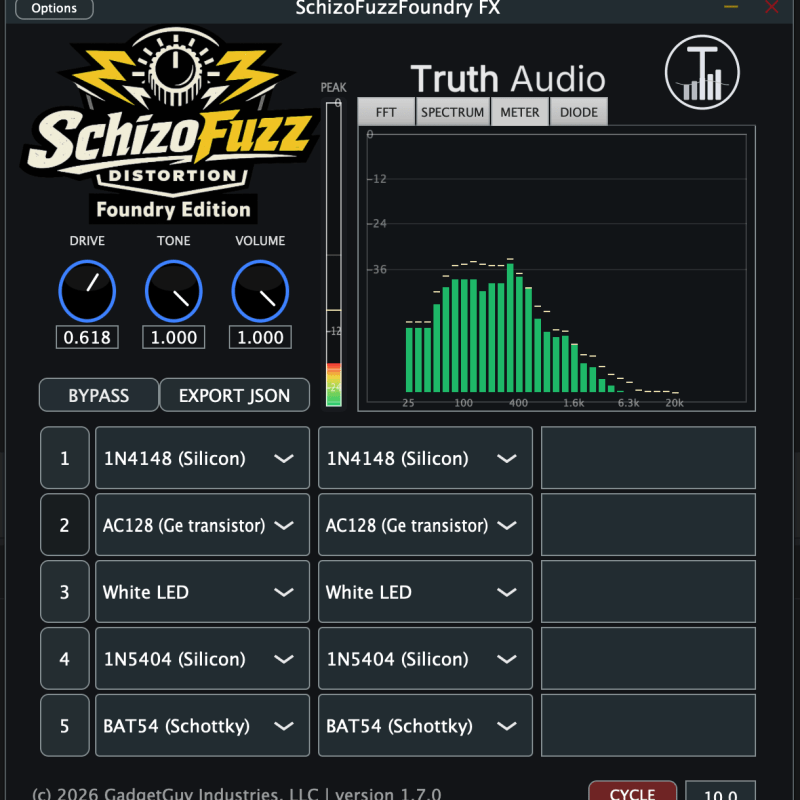
Task: Select diode slot 1 button
Action: (65, 458)
